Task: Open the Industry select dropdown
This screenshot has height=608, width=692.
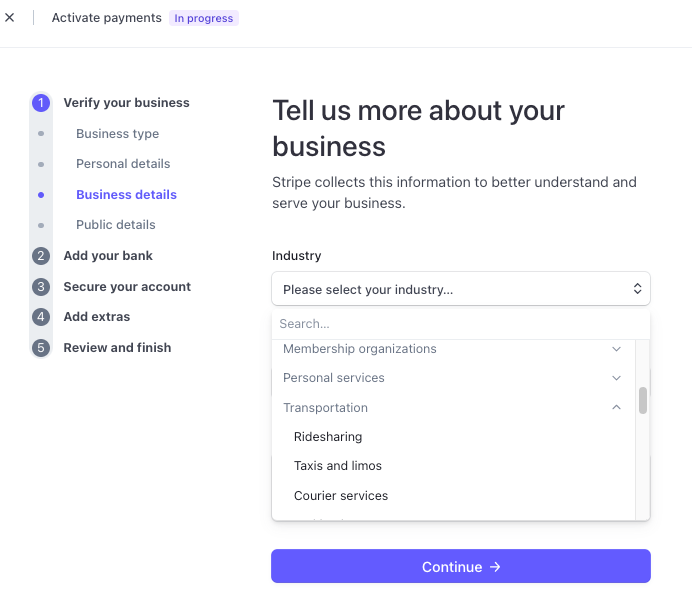Action: (460, 289)
